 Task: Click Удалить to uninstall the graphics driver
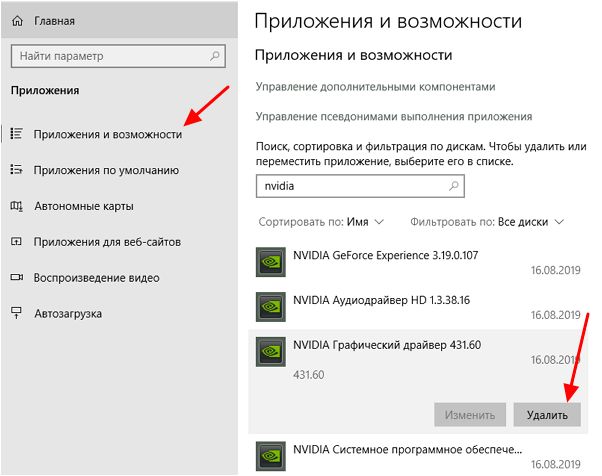pos(547,415)
